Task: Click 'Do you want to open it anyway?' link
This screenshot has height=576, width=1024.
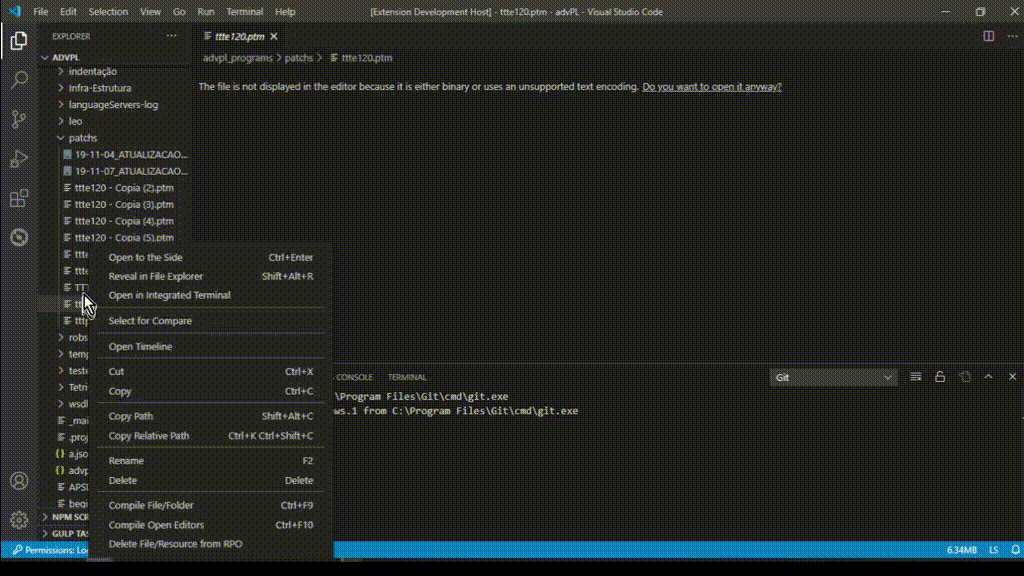Action: (711, 86)
